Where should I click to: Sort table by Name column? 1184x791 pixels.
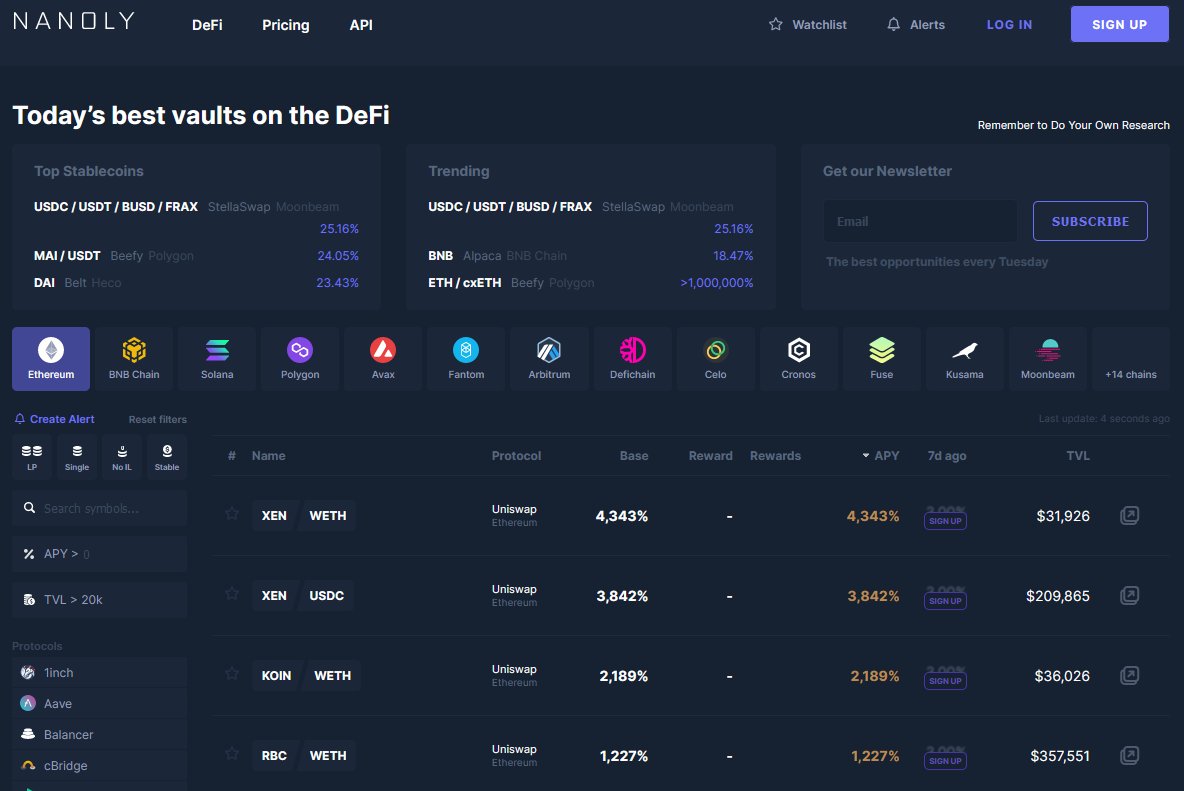(269, 456)
